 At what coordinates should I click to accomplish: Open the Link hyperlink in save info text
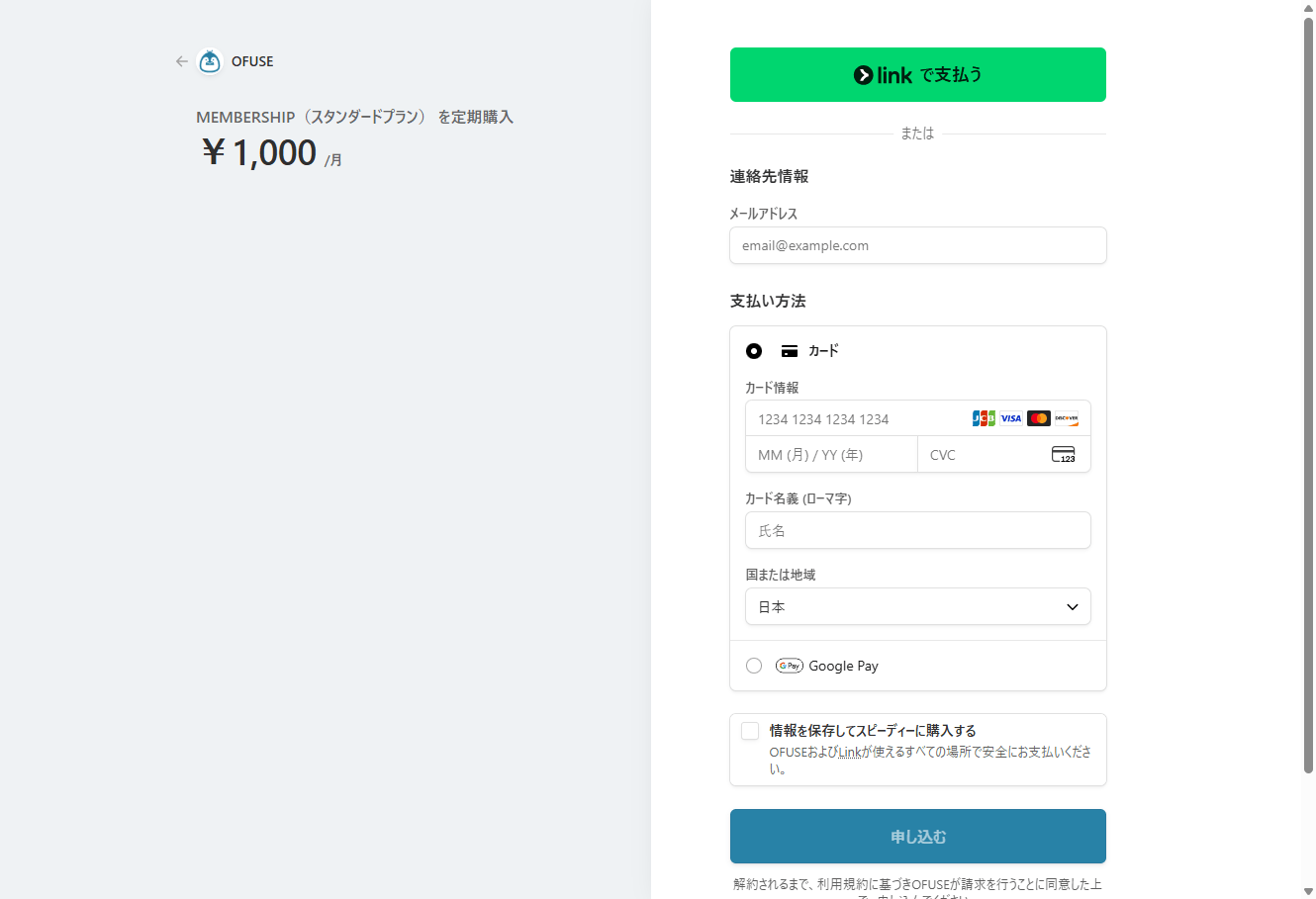850,753
